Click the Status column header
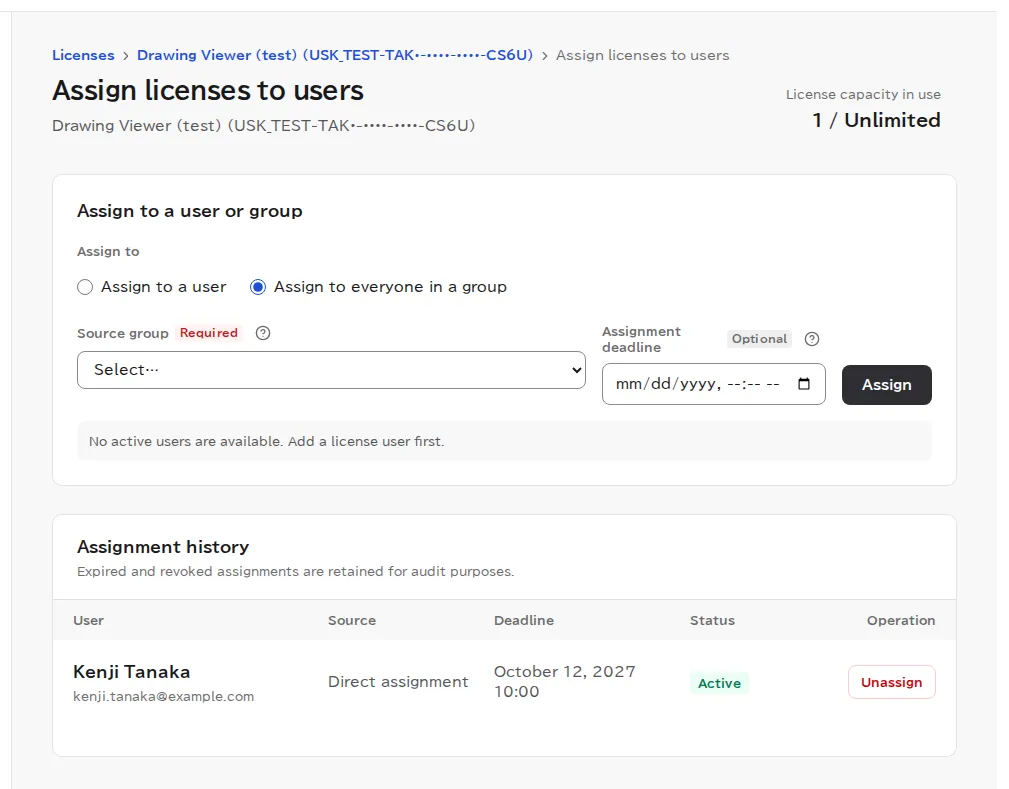This screenshot has height=789, width=1009. tap(712, 620)
